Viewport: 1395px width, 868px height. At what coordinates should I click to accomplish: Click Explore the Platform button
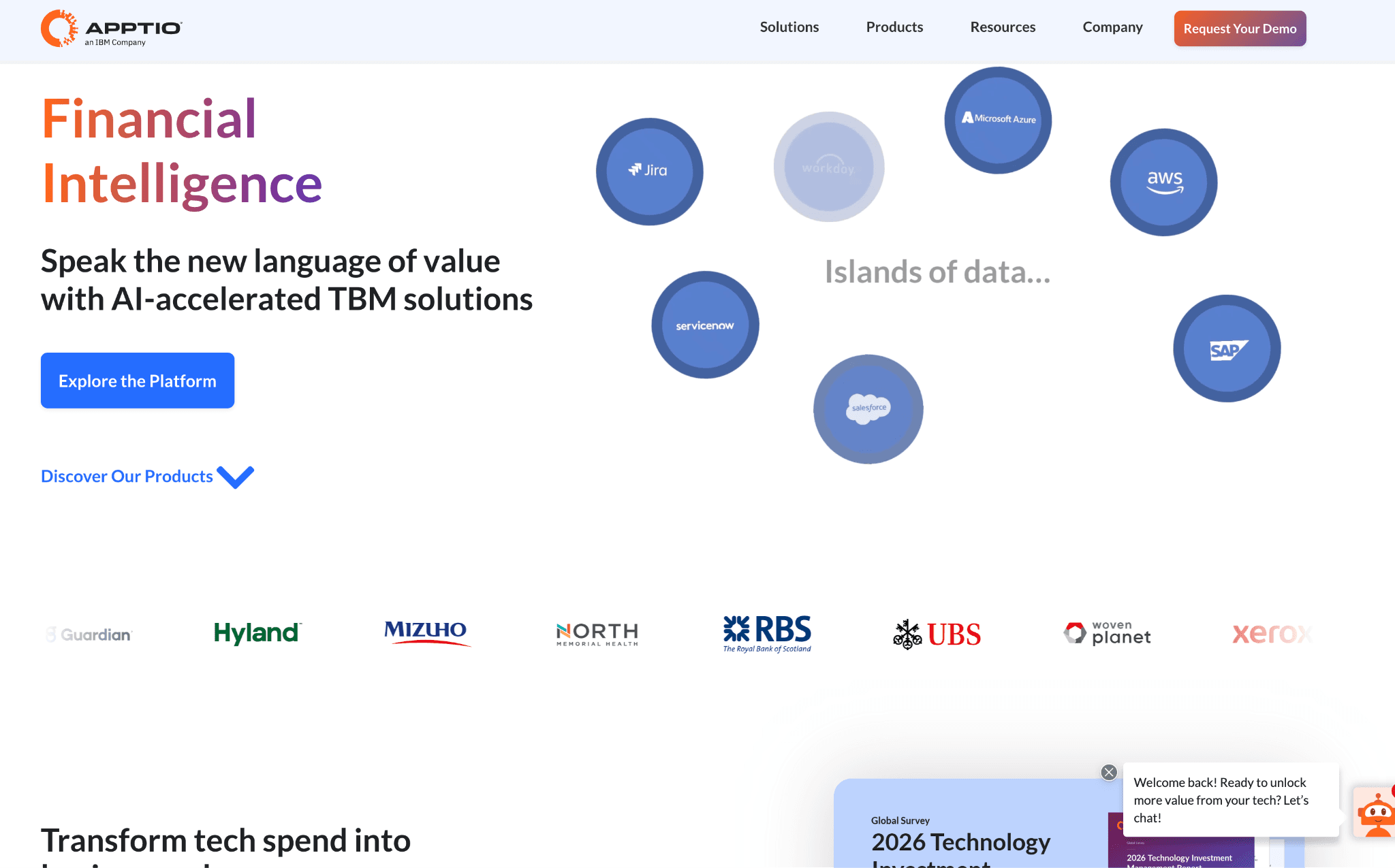138,381
